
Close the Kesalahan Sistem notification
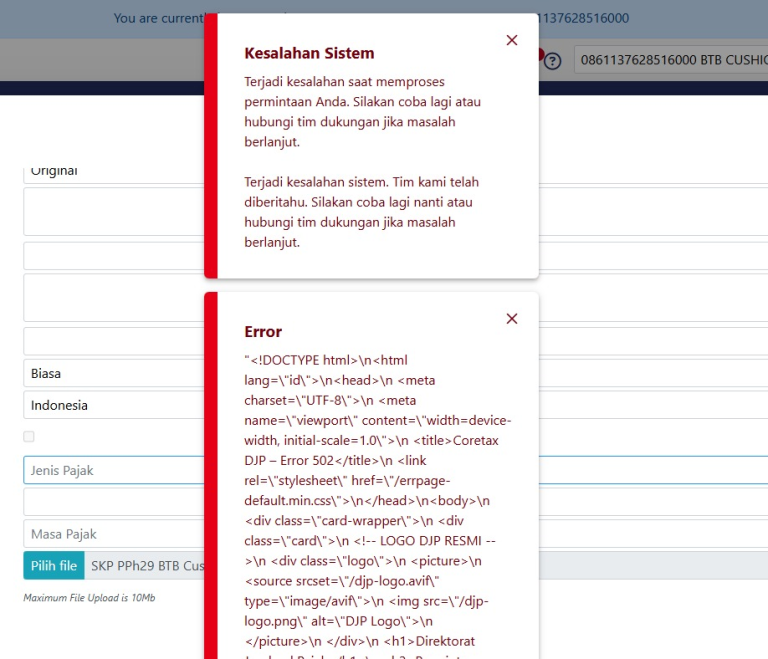(x=512, y=40)
